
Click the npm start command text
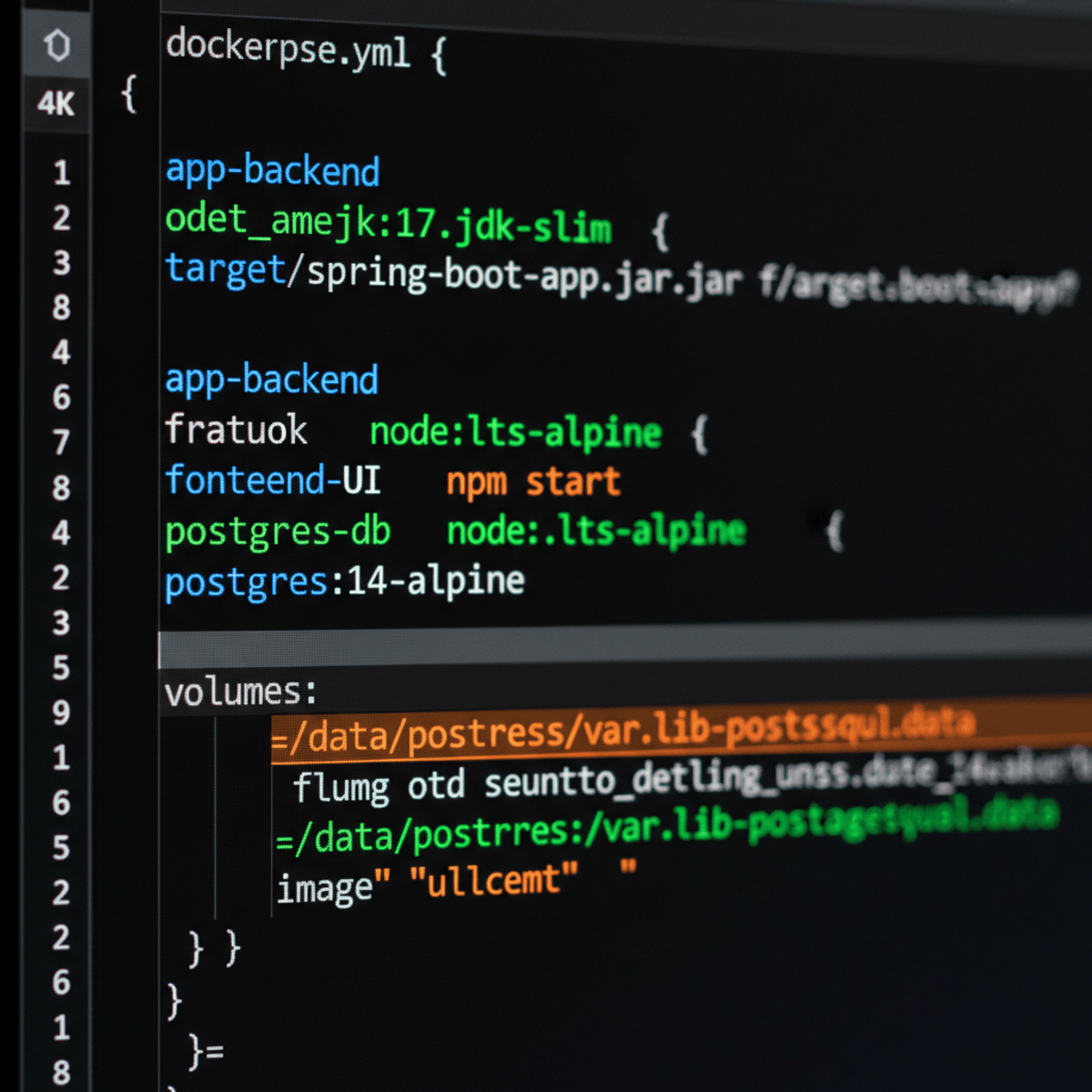pyautogui.click(x=533, y=481)
